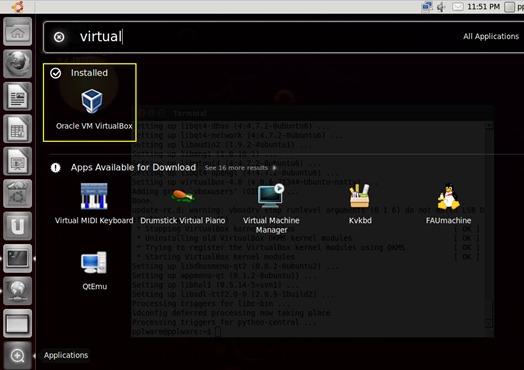Click the clock showing 11:51 PM
Image resolution: width=524 pixels, height=370 pixels.
click(483, 7)
